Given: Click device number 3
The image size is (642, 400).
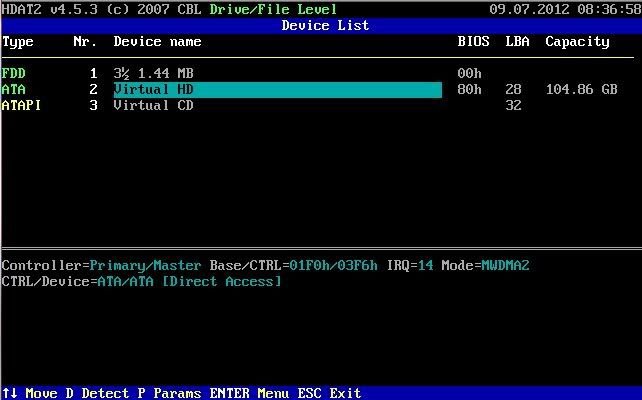Looking at the screenshot, I should [93, 106].
